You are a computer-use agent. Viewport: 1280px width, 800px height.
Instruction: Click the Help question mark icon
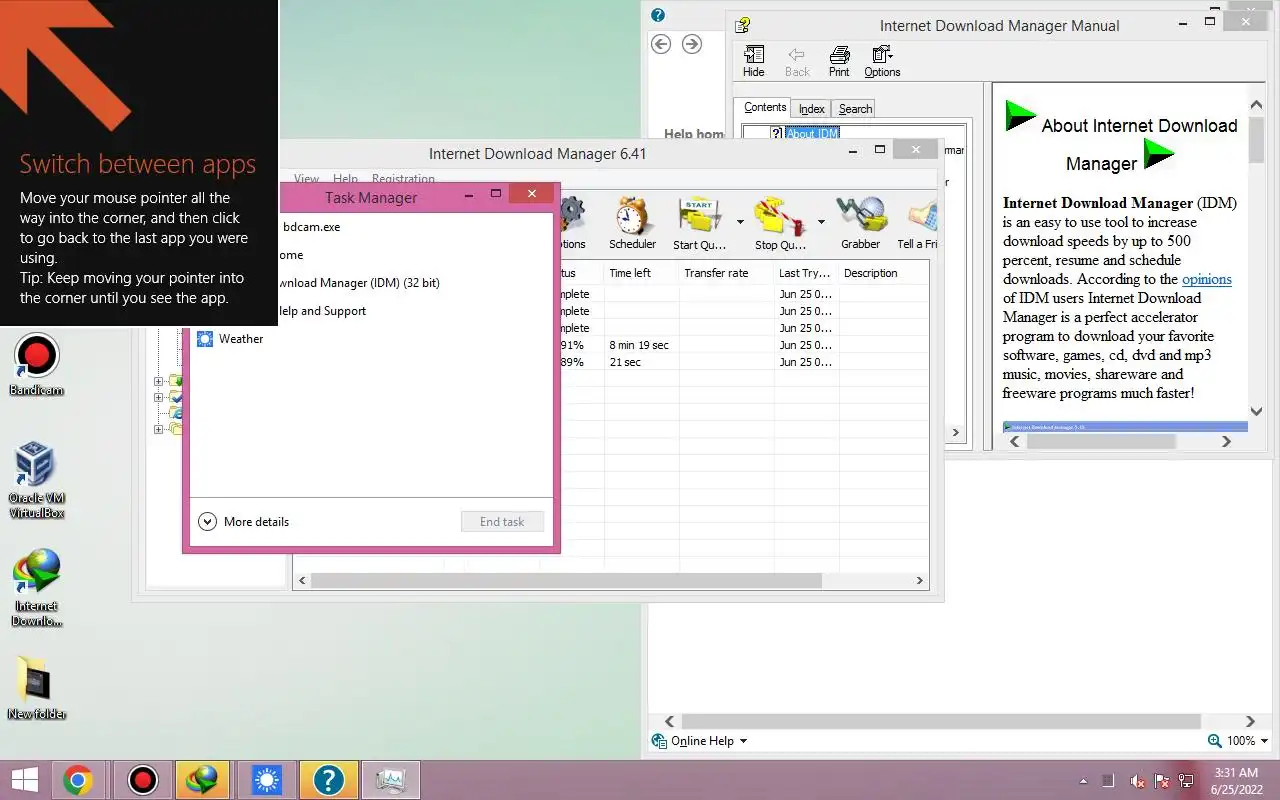[x=658, y=15]
